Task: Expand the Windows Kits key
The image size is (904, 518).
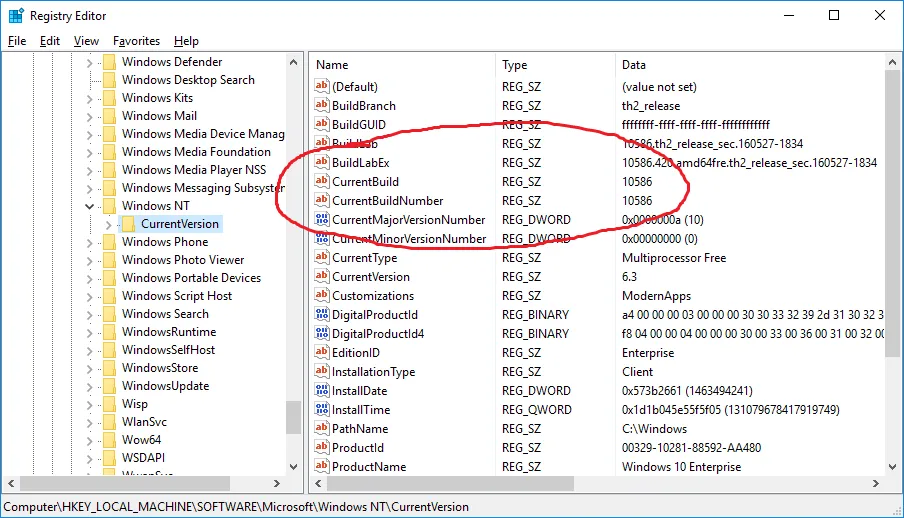Action: [89, 99]
